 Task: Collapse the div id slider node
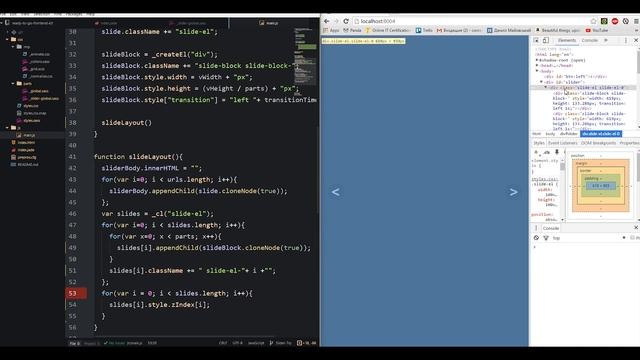[542, 82]
